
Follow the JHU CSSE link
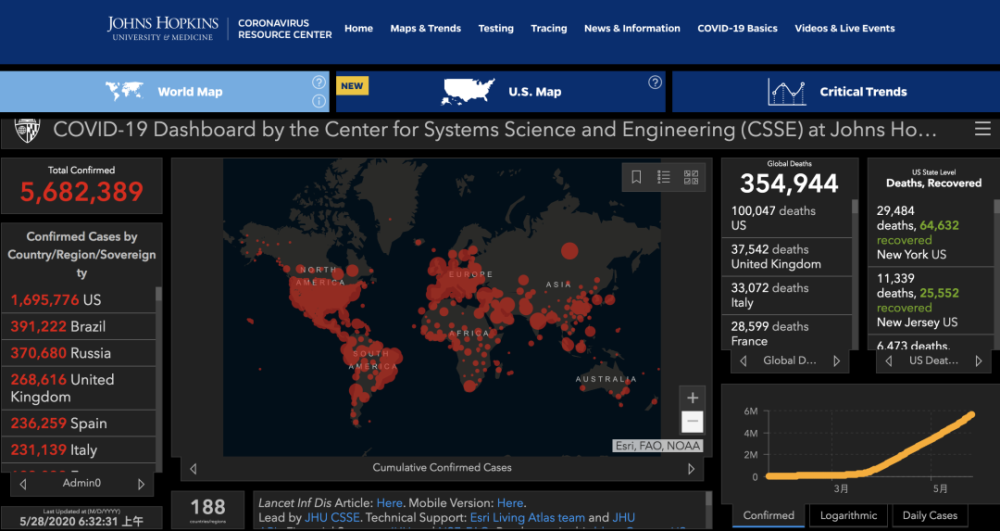pyautogui.click(x=332, y=518)
